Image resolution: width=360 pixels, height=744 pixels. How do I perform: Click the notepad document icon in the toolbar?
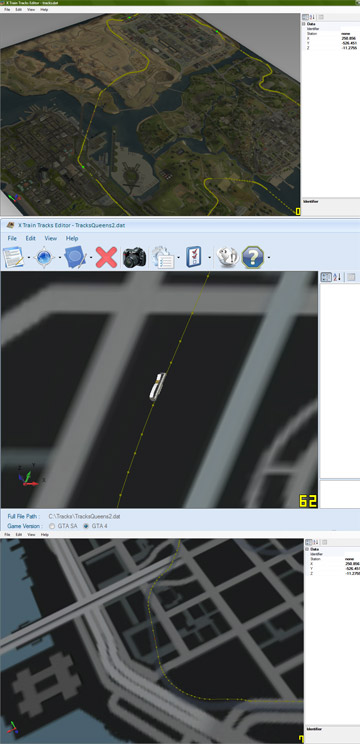coord(12,258)
